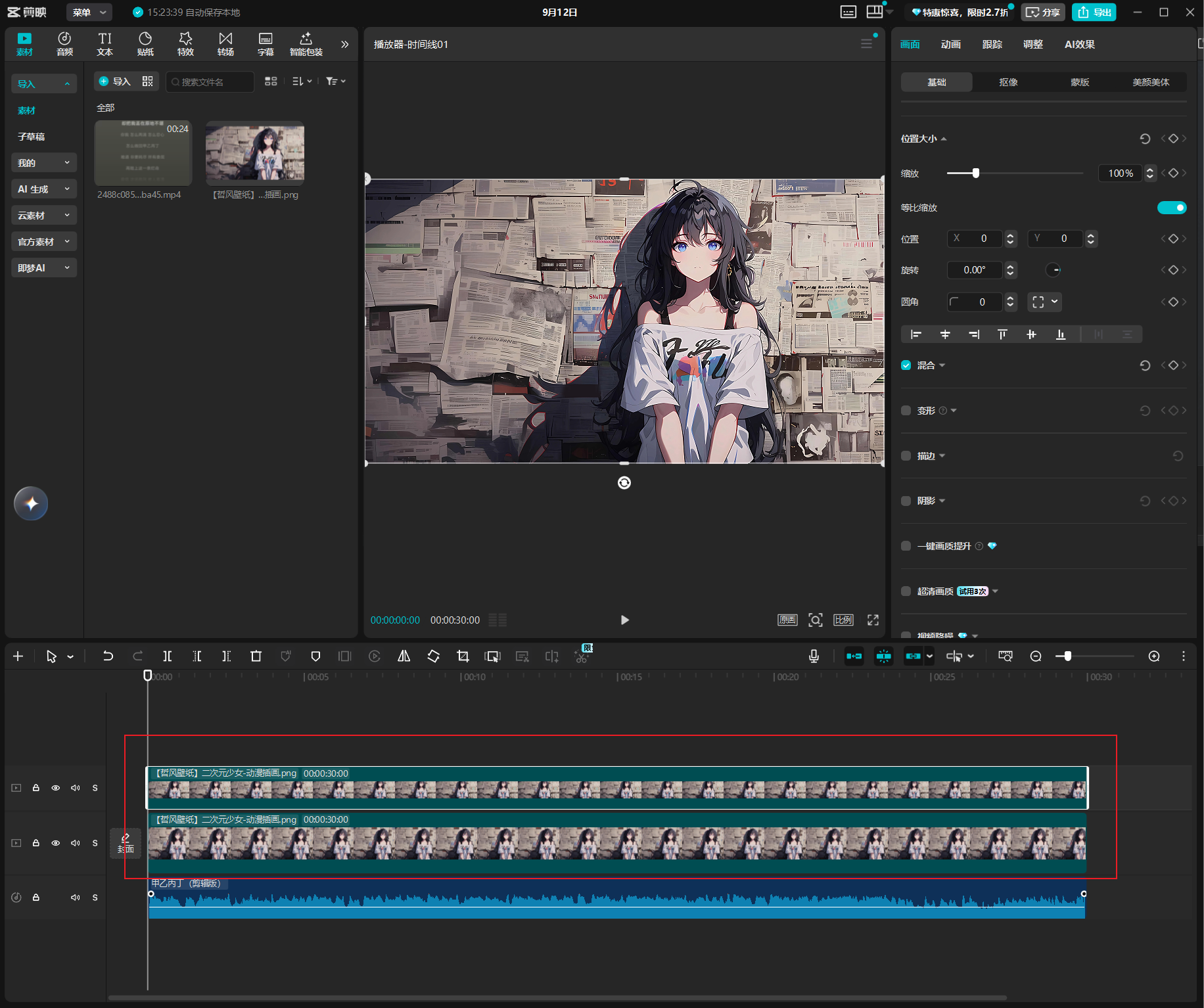Zoom in the timeline
The width and height of the screenshot is (1204, 1008).
click(1154, 656)
